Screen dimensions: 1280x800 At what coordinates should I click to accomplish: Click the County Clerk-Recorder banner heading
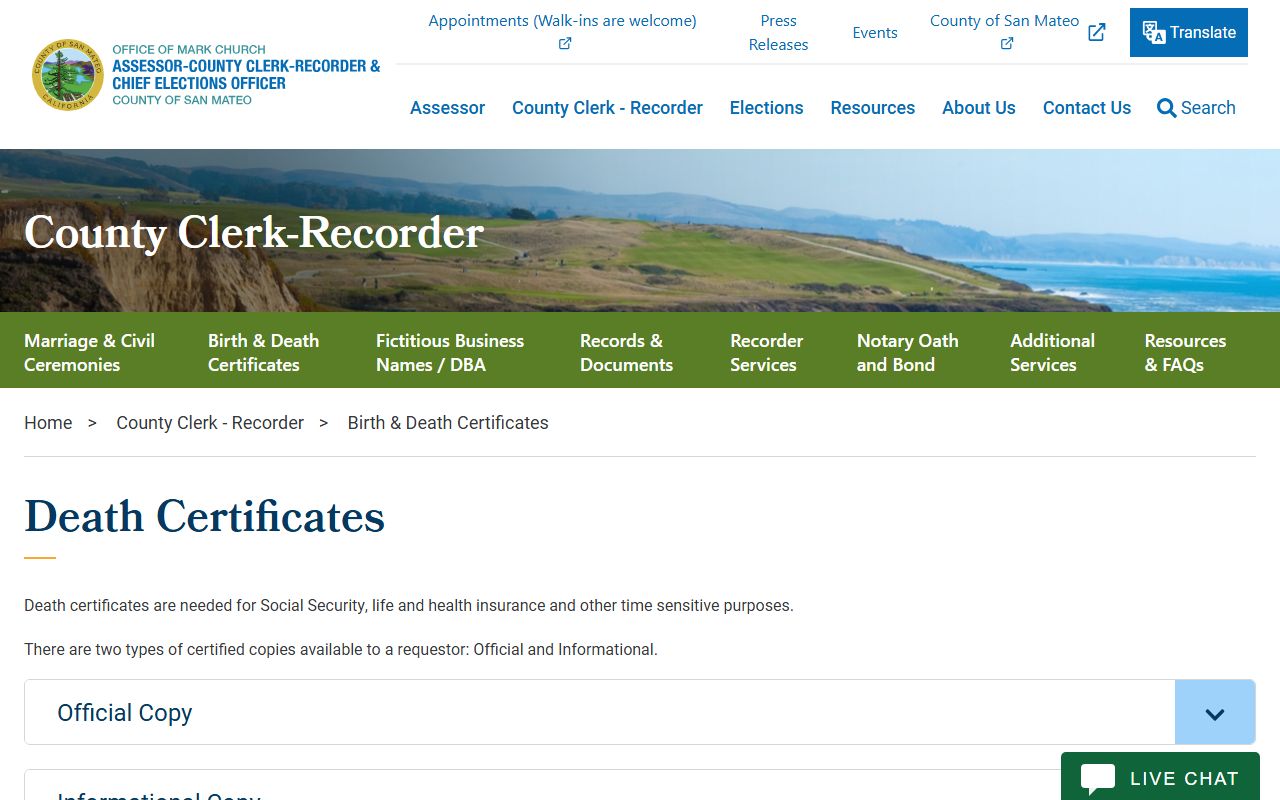click(254, 232)
